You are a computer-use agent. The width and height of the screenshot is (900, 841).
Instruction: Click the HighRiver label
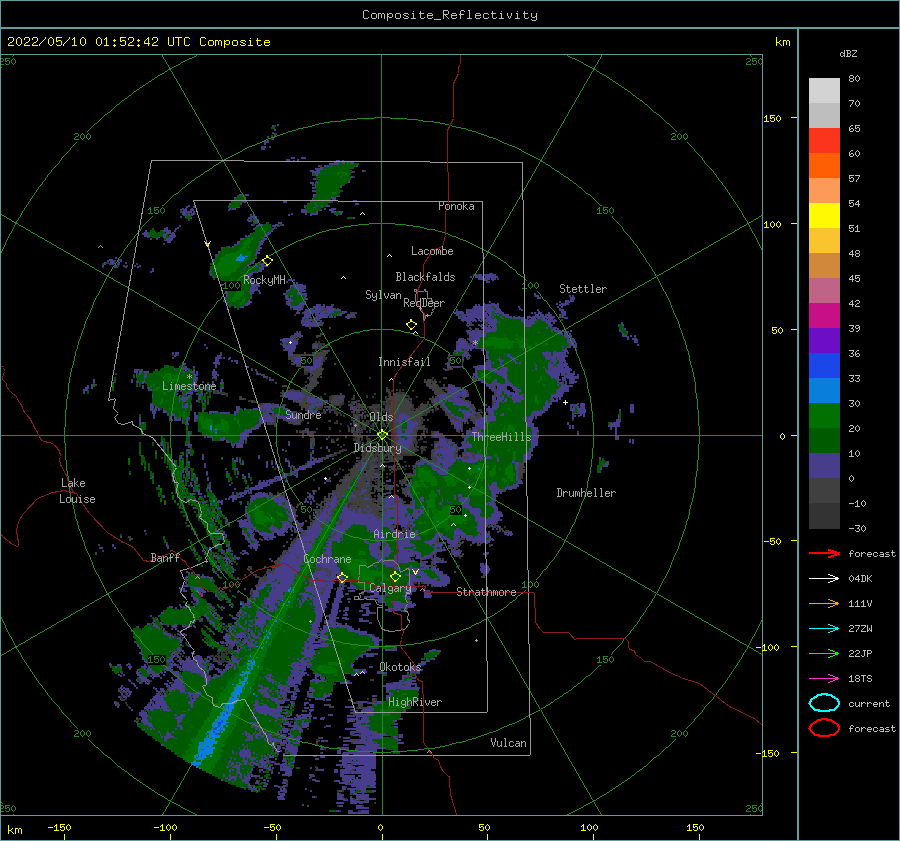click(x=415, y=702)
